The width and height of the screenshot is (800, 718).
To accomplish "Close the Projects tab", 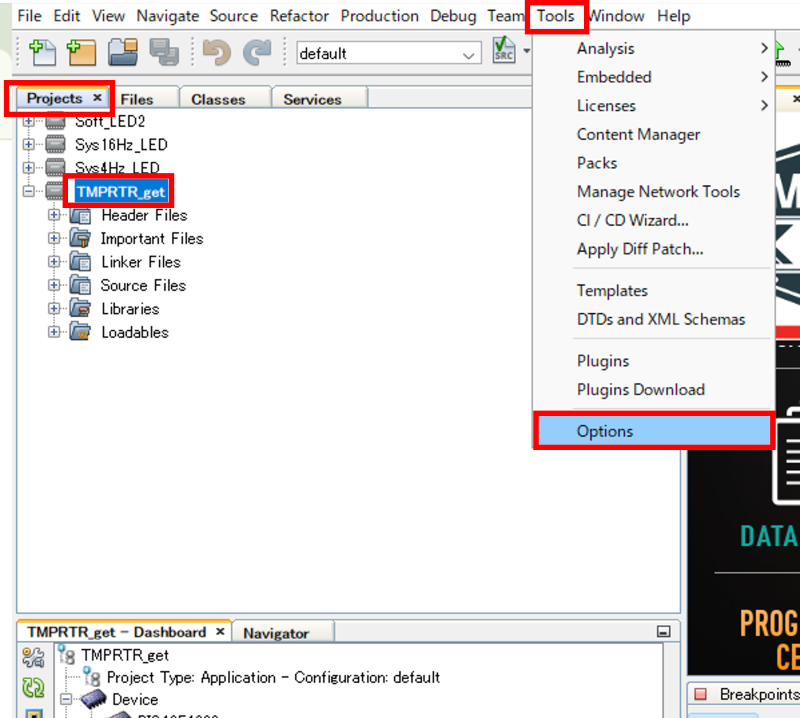I will pos(97,98).
